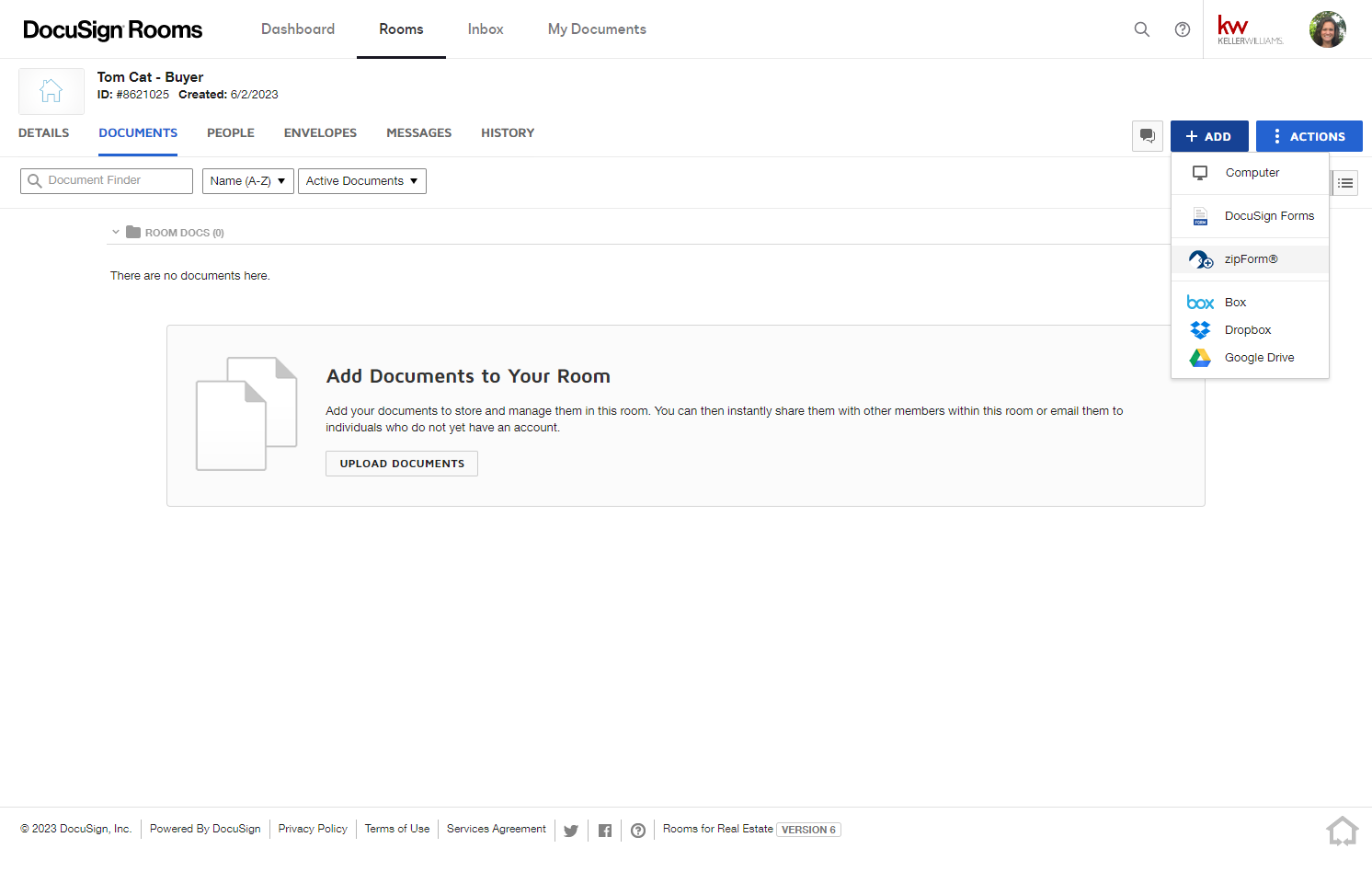Screen dimensions: 1372x883
Task: Click the search magnifier icon in header
Action: 1141,29
